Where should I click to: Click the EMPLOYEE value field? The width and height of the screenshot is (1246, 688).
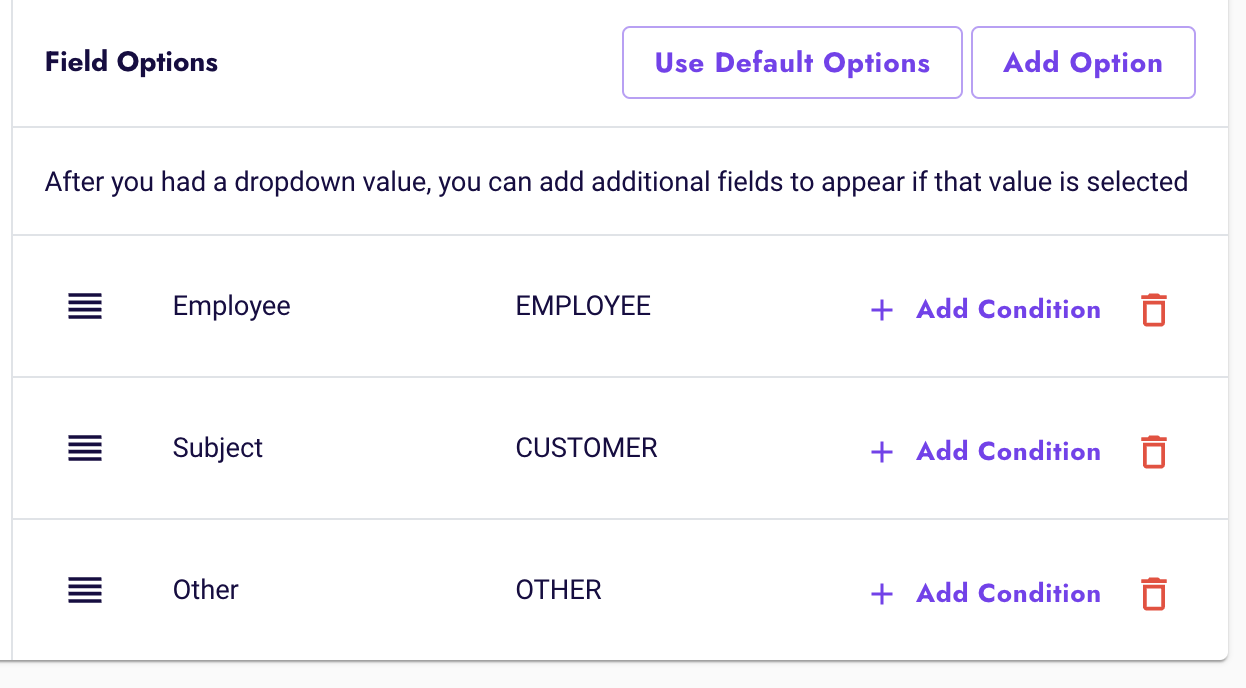click(x=583, y=306)
